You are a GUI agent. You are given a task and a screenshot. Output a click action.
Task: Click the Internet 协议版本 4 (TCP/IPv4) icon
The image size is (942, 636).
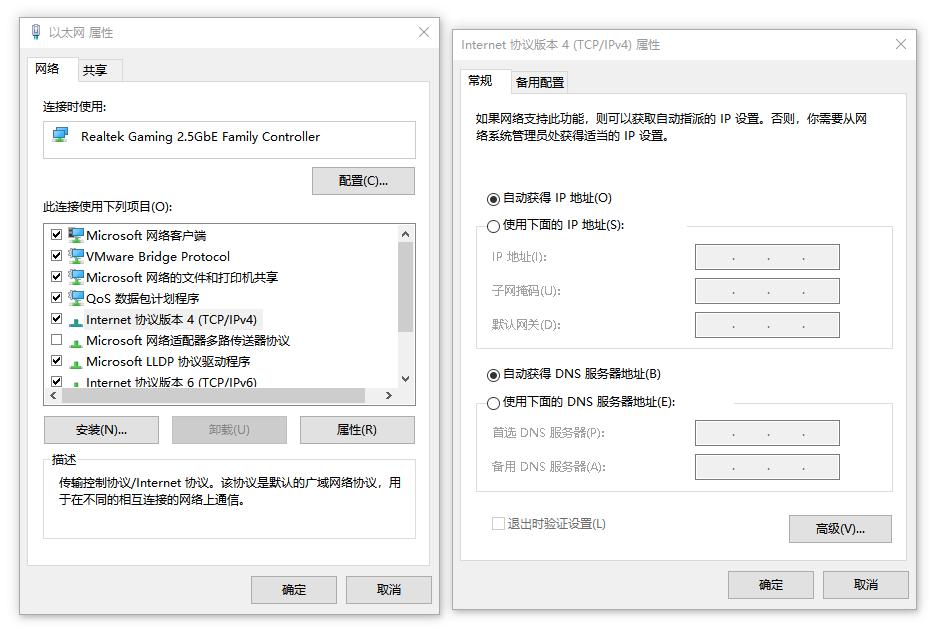pos(74,319)
